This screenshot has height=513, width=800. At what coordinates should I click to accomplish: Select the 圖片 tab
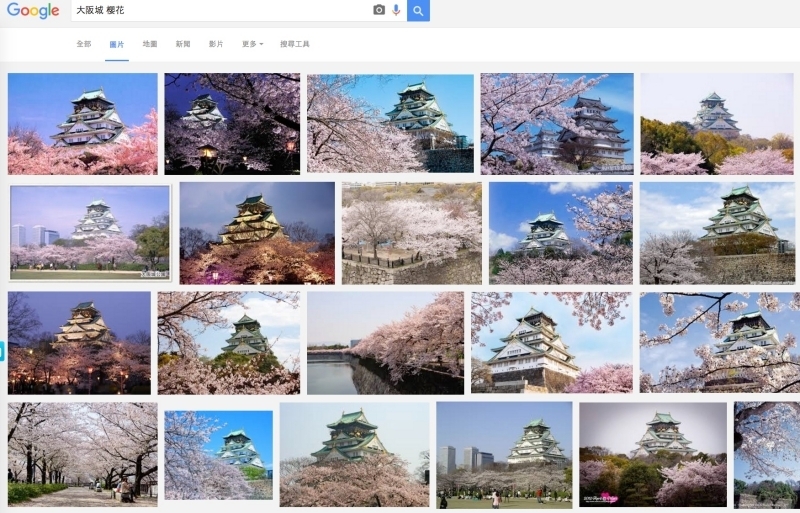point(117,44)
